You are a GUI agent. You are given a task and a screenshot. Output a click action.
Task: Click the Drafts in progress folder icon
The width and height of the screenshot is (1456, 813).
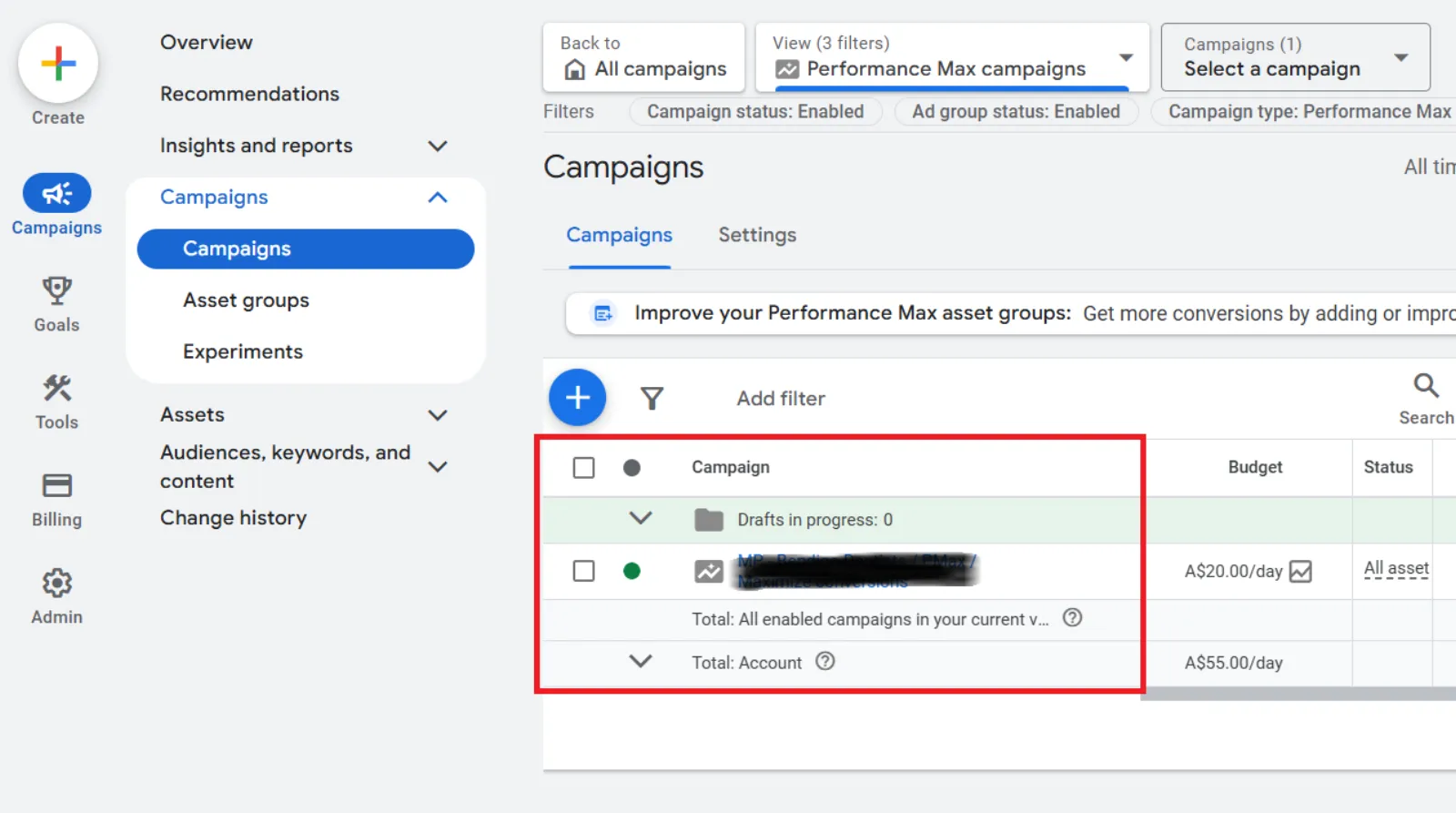(709, 520)
